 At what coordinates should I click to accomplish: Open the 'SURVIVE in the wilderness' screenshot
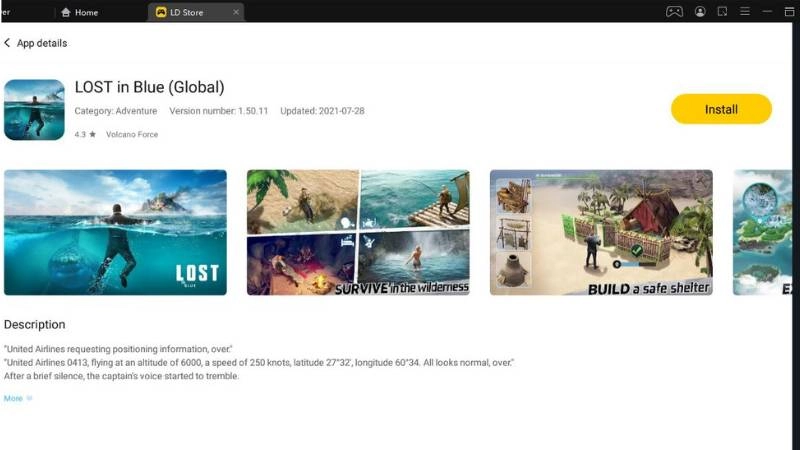pos(358,232)
